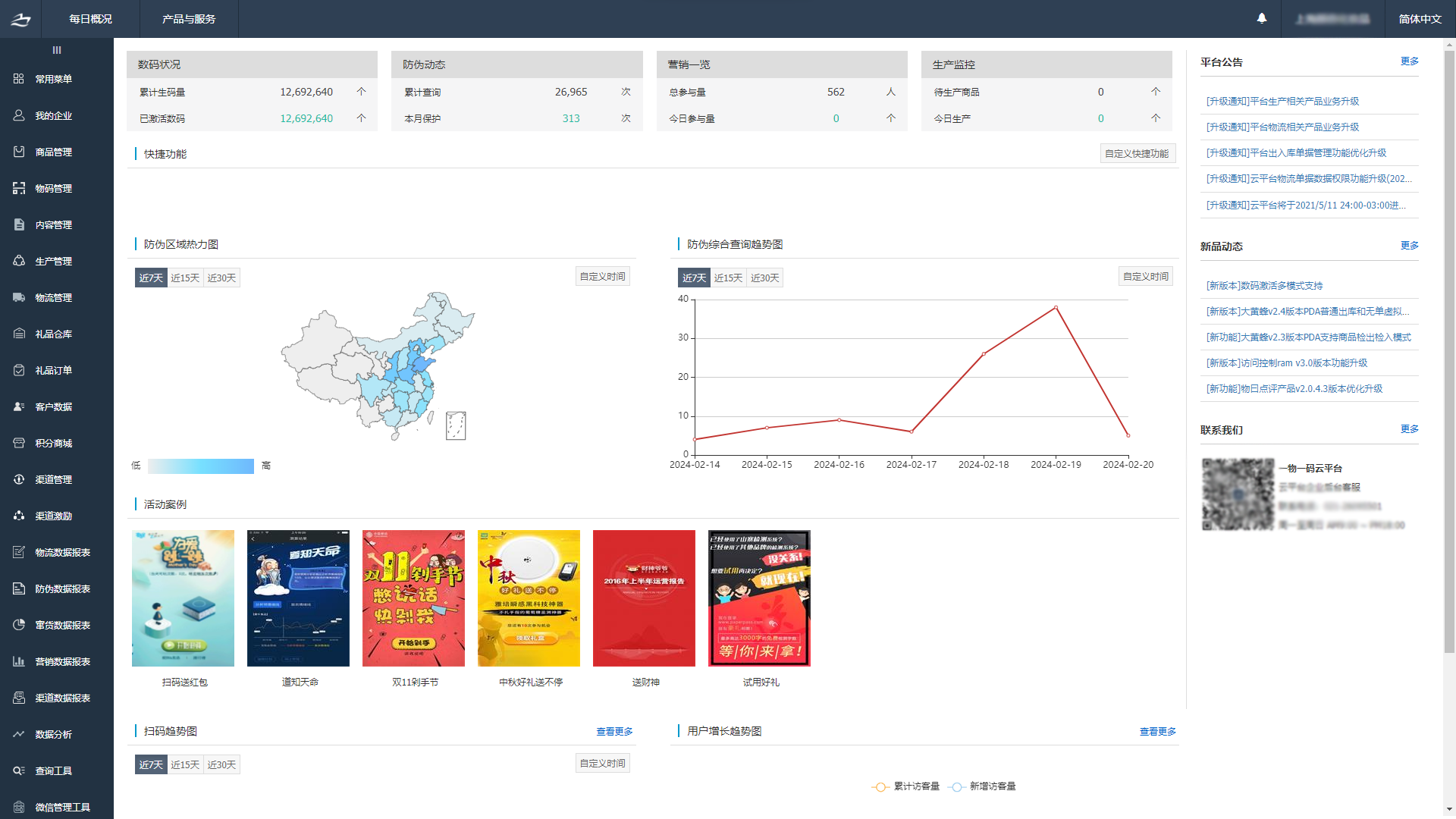The height and width of the screenshot is (819, 1456).
Task: Click 自定义时间 in the heat map panel
Action: (x=603, y=277)
